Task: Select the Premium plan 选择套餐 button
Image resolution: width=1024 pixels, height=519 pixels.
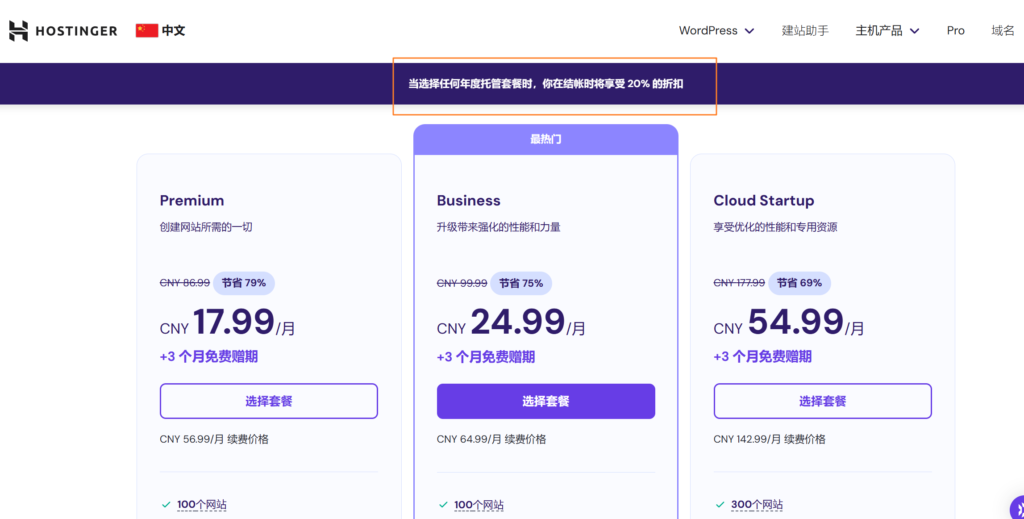Action: click(x=268, y=401)
